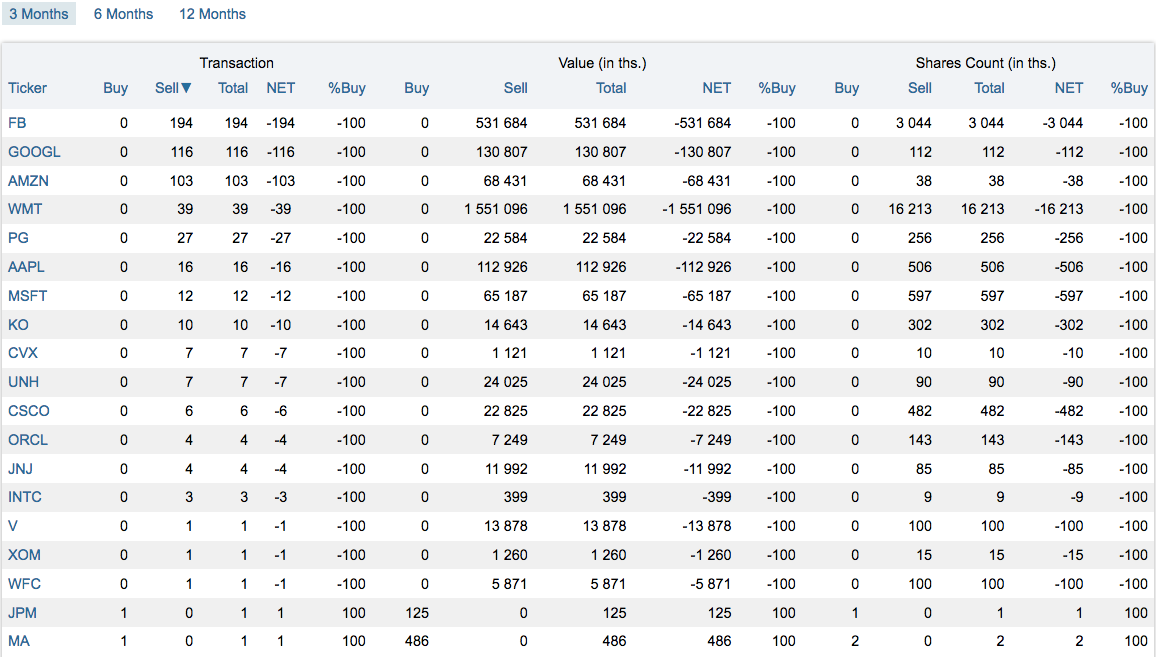Open the MSFT ticker link

(x=27, y=296)
